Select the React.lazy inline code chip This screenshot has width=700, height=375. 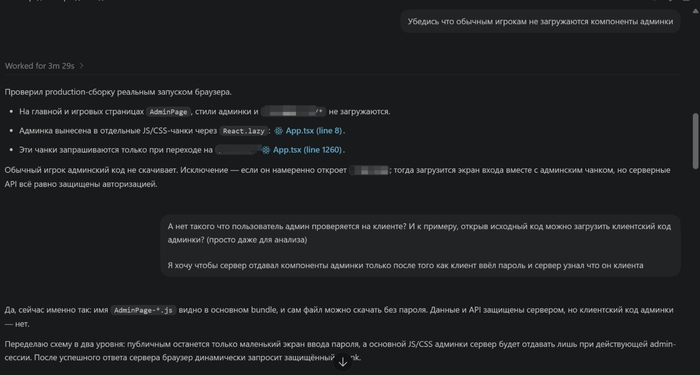244,131
